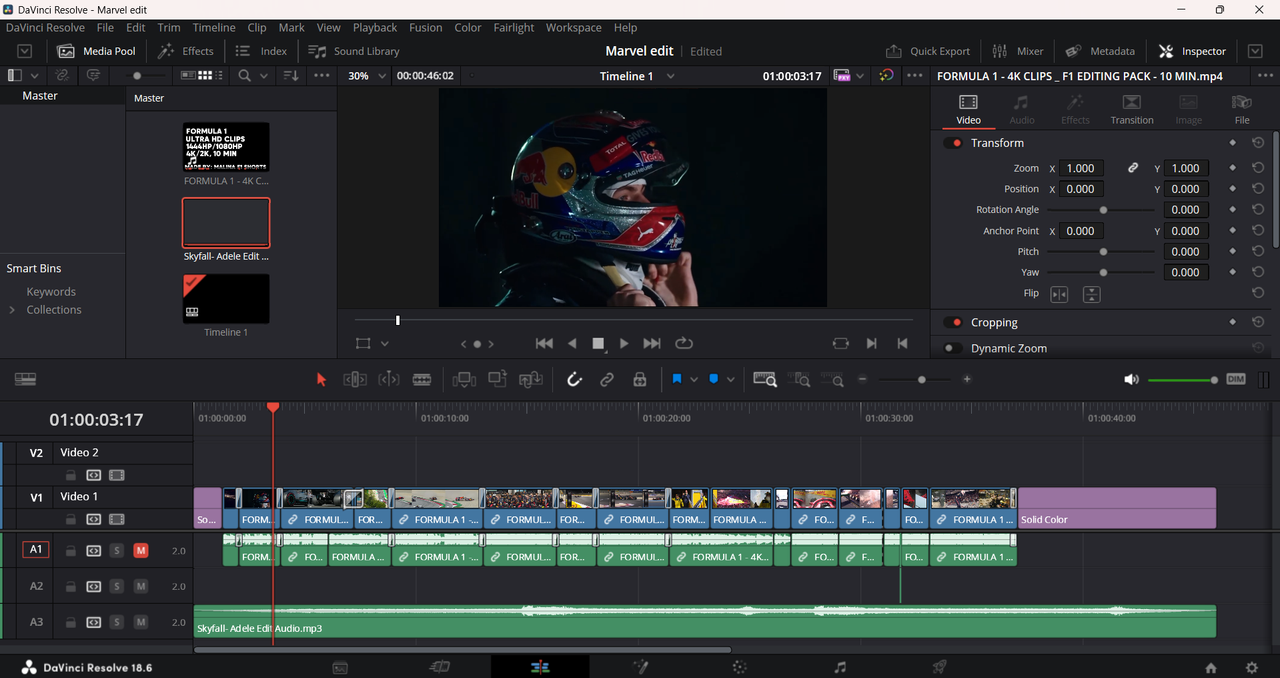Open the Playback menu
The width and height of the screenshot is (1280, 678).
[x=375, y=28]
